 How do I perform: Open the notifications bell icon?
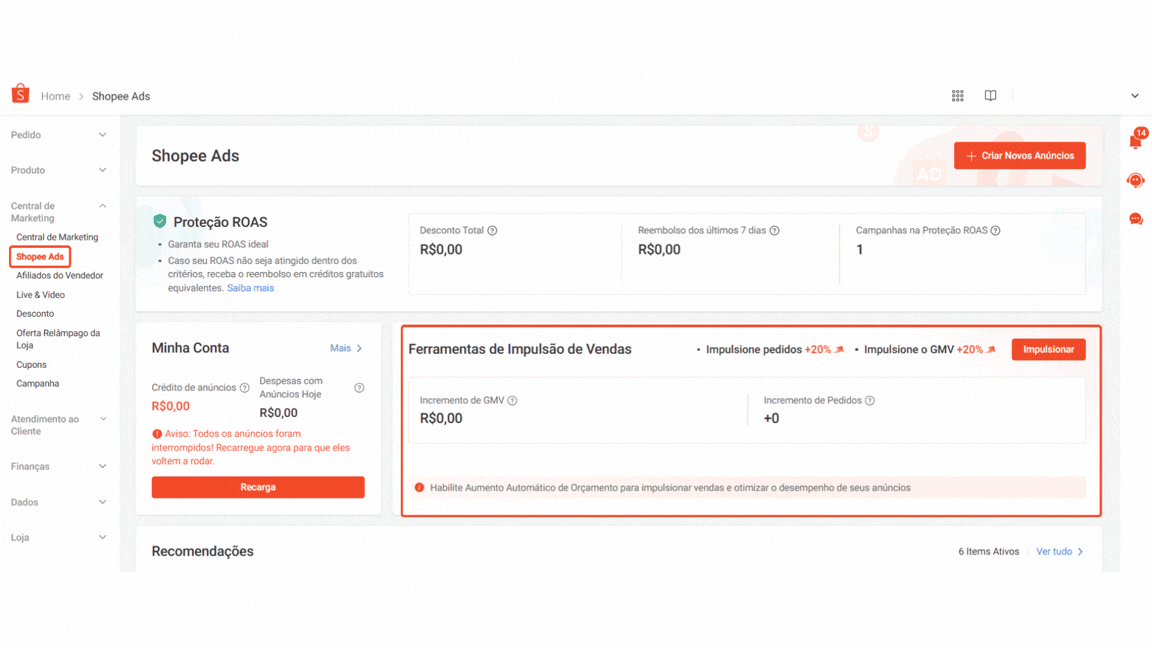click(x=1135, y=142)
